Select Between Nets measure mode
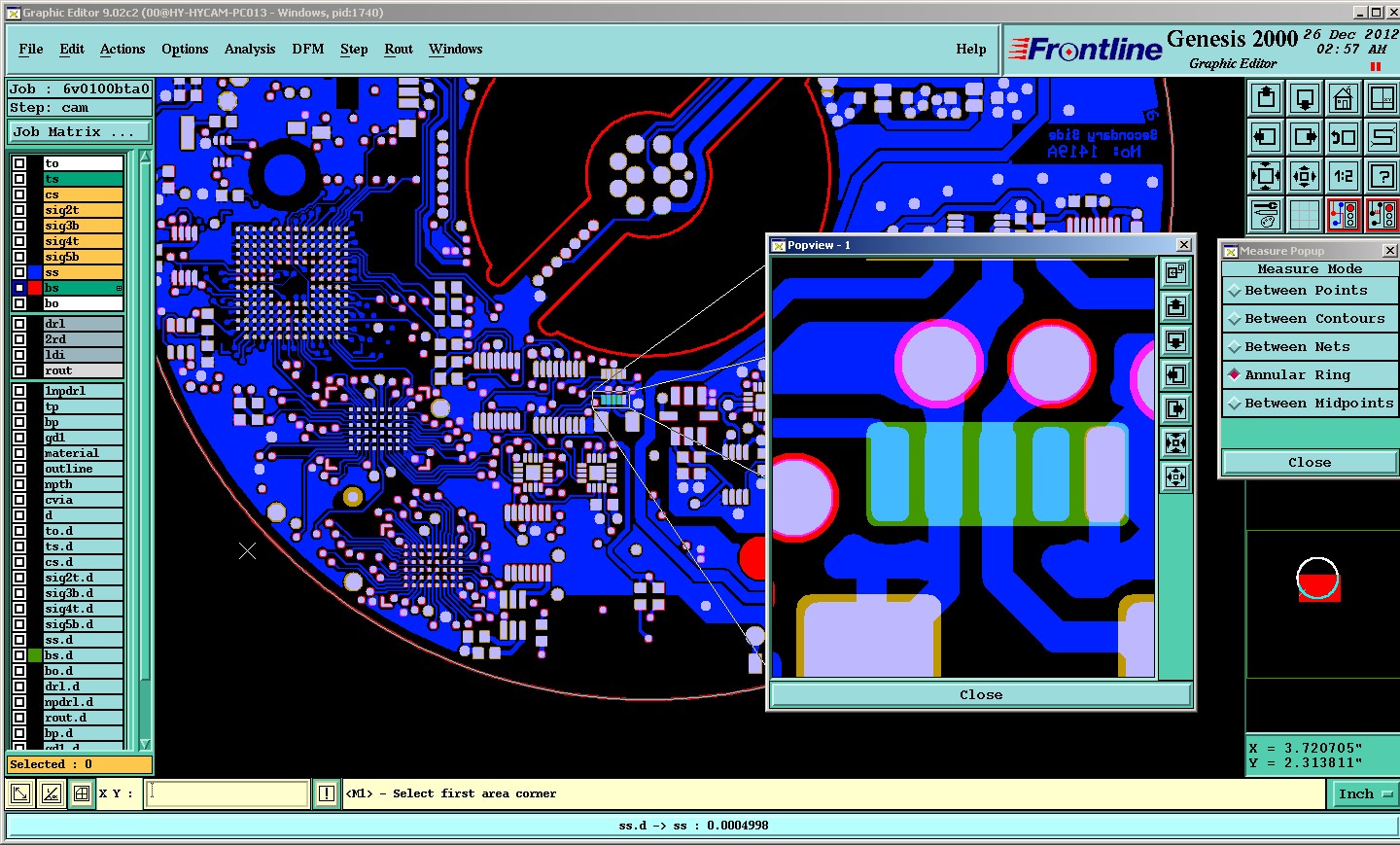The height and width of the screenshot is (845, 1400). [x=1310, y=347]
